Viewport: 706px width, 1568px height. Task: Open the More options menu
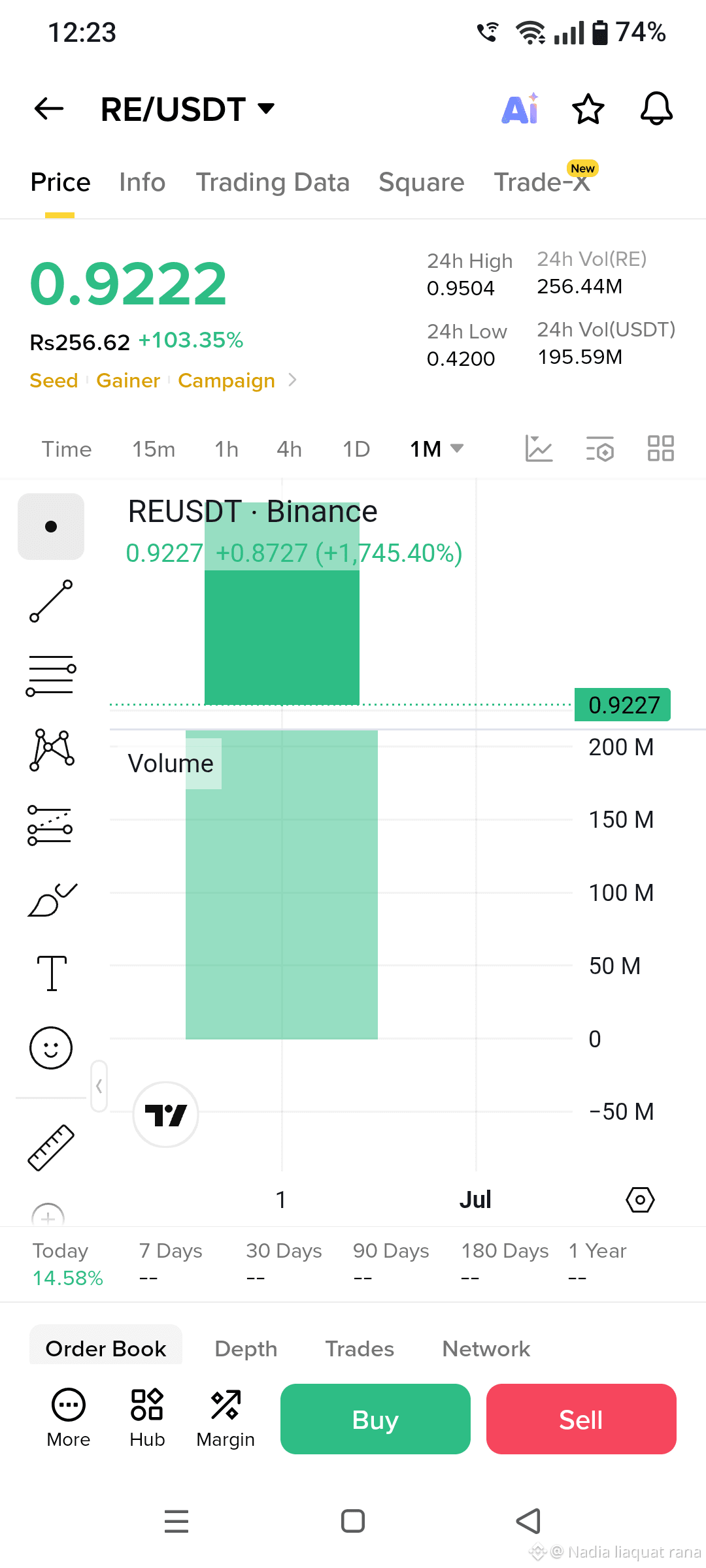tap(69, 1418)
